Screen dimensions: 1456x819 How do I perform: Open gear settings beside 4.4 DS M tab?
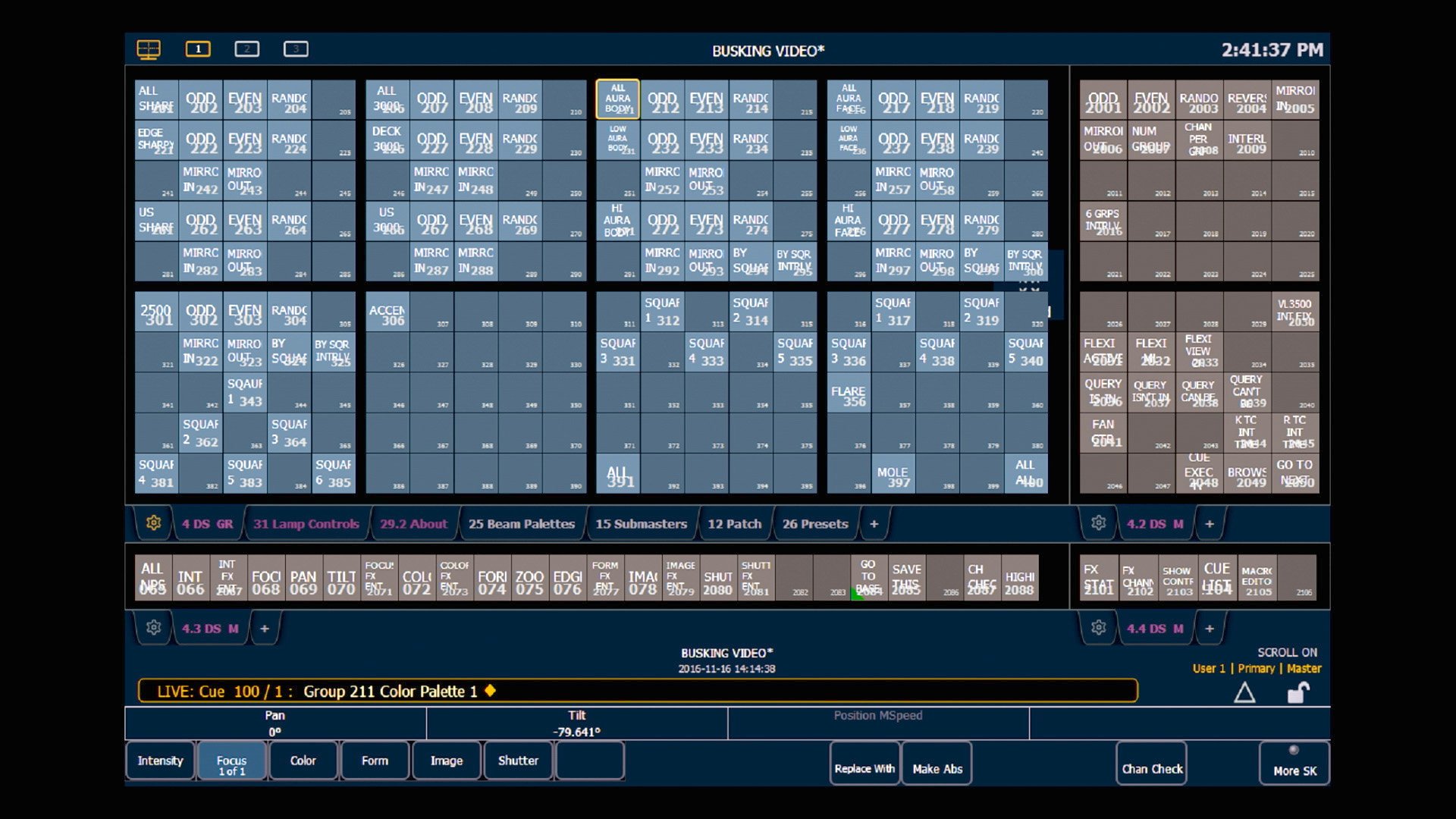point(1098,628)
